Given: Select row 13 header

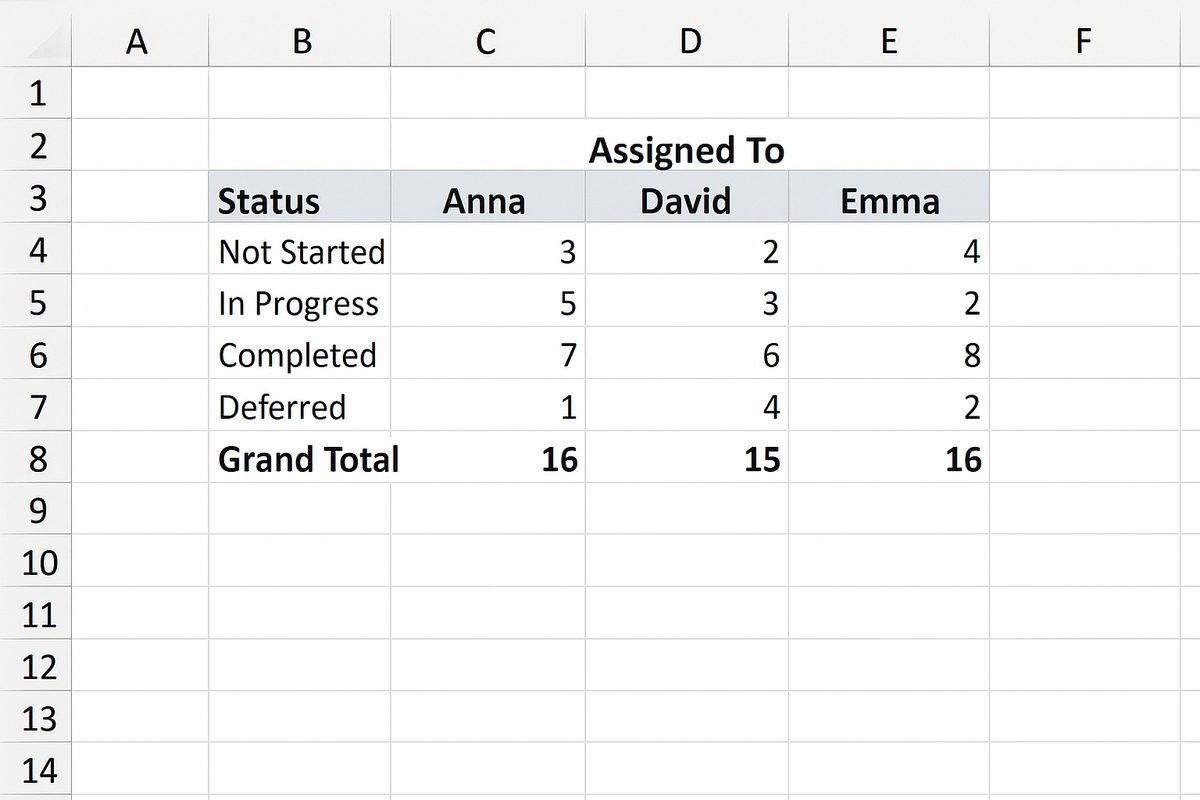Looking at the screenshot, I should pyautogui.click(x=36, y=717).
